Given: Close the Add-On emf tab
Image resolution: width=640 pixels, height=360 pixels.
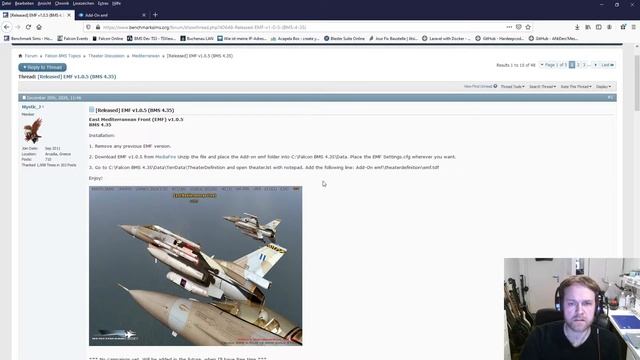Looking at the screenshot, I should click(x=144, y=15).
